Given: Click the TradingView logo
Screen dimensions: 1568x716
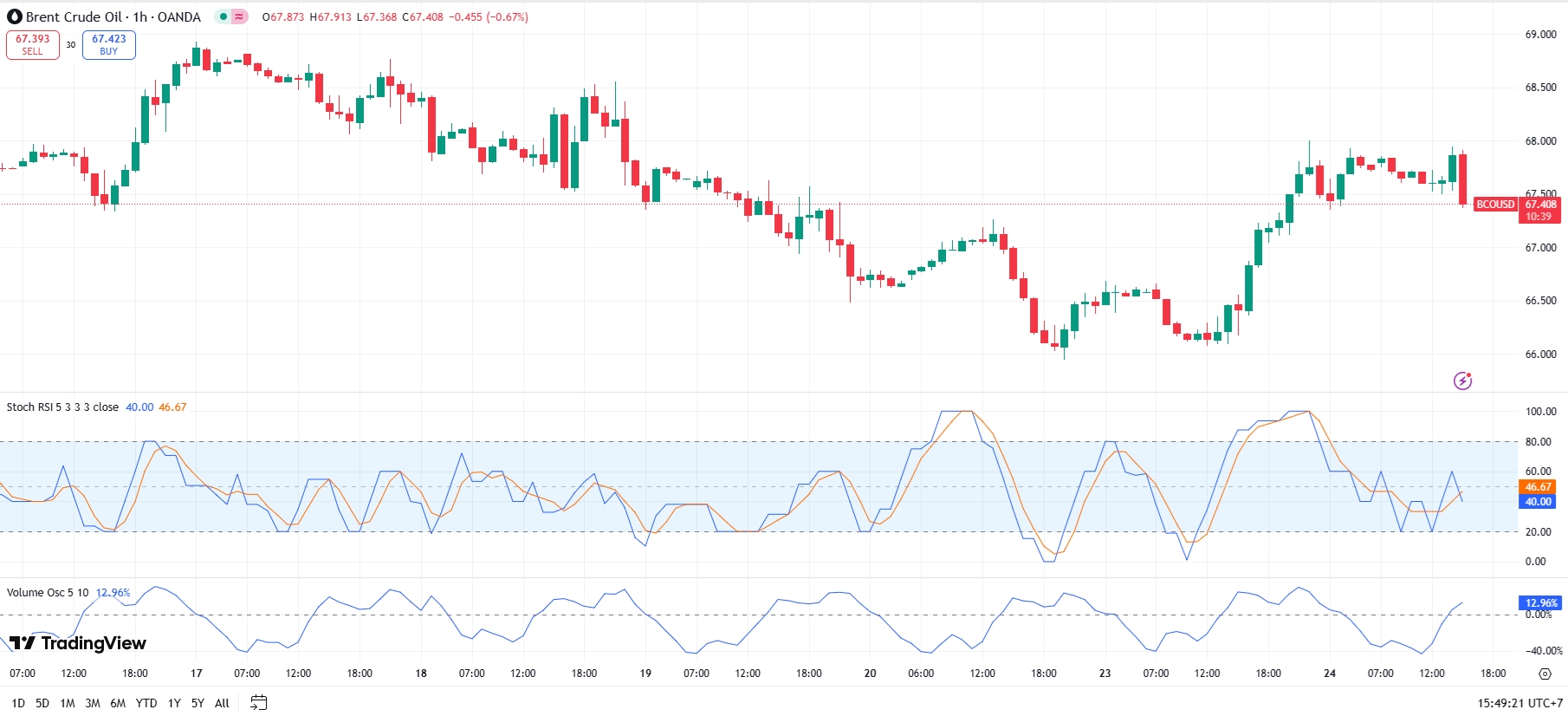Looking at the screenshot, I should tap(78, 643).
